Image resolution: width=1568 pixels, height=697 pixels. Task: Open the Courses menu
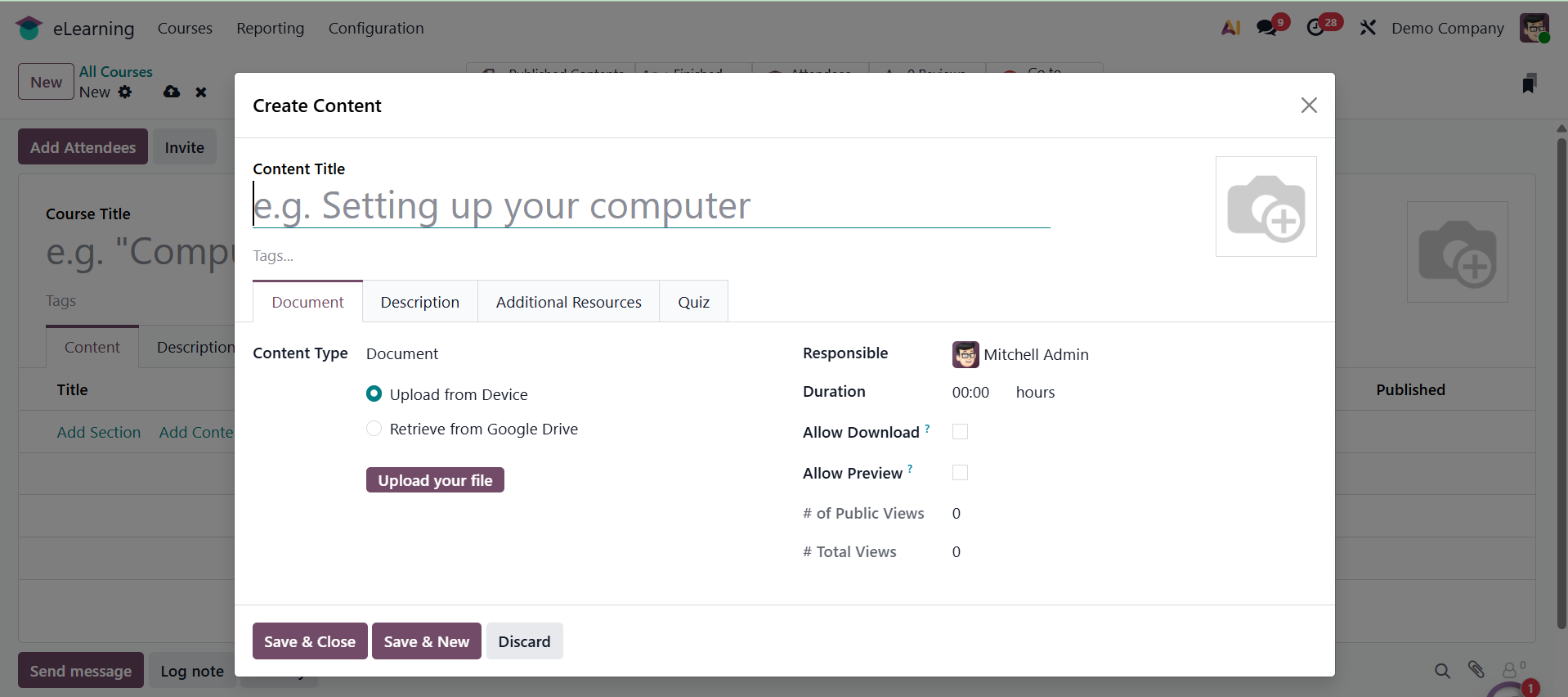coord(185,28)
